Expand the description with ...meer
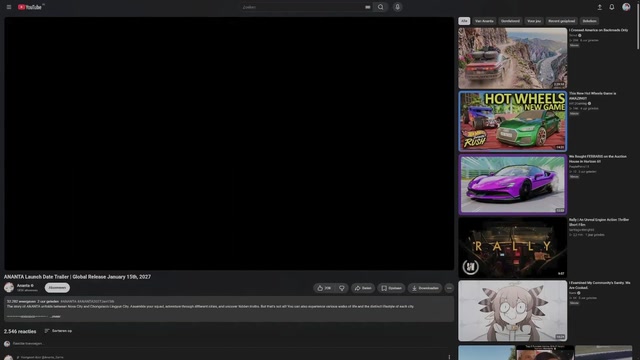The height and width of the screenshot is (360, 640). coord(56,316)
